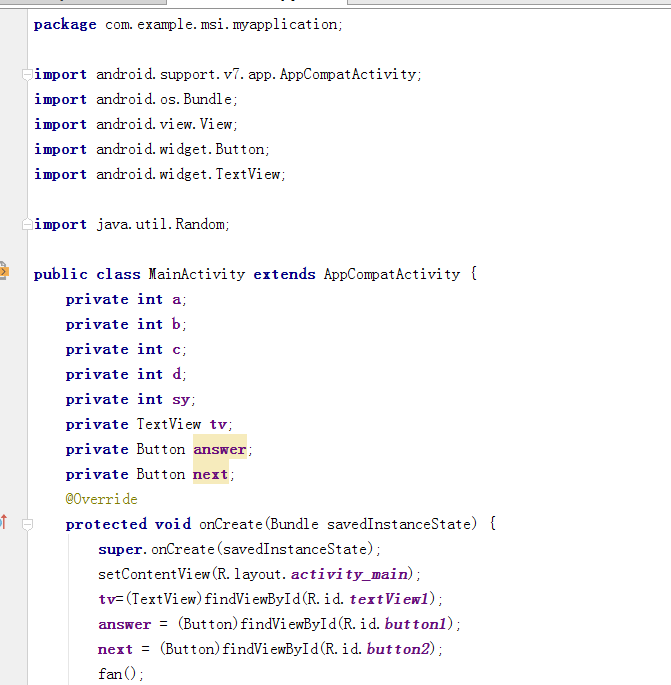Click 'next' in the findViewById assignment line
The width and height of the screenshot is (671, 685).
pos(115,650)
